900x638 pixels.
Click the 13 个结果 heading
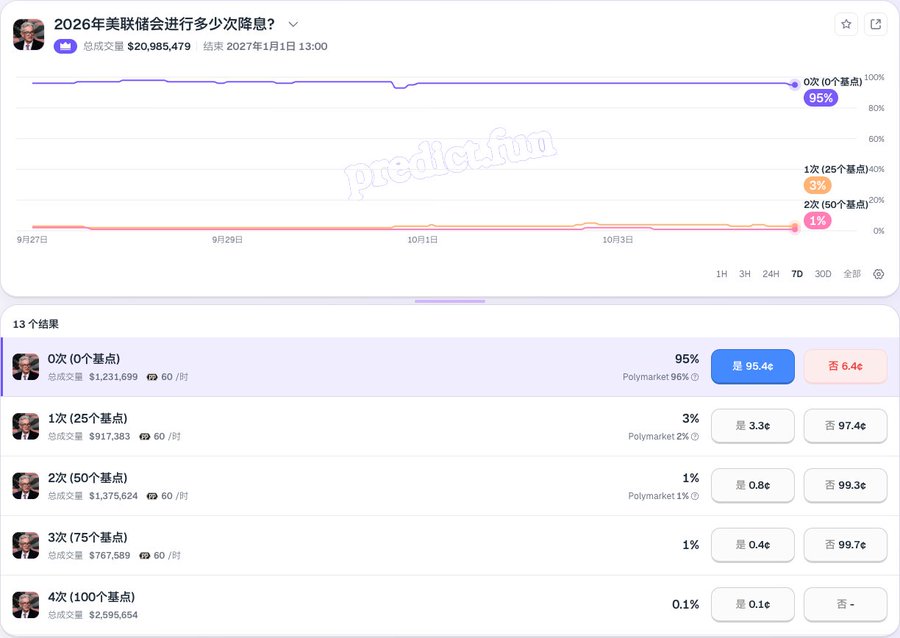(36, 324)
